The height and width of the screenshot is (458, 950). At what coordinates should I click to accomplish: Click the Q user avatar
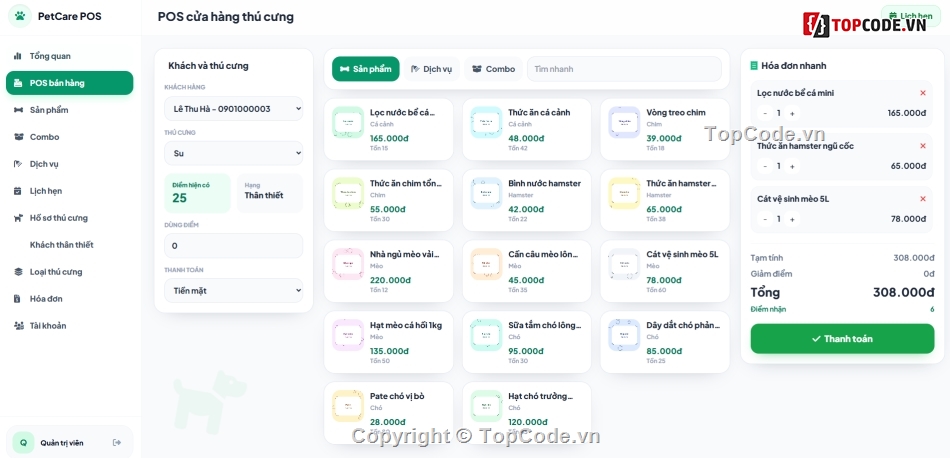pos(23,442)
